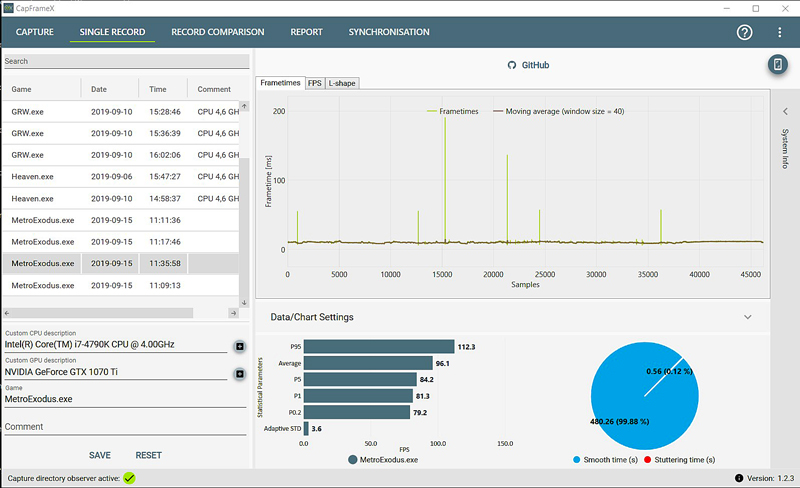Select the GRW.exe record at 15:28:46

point(121,112)
